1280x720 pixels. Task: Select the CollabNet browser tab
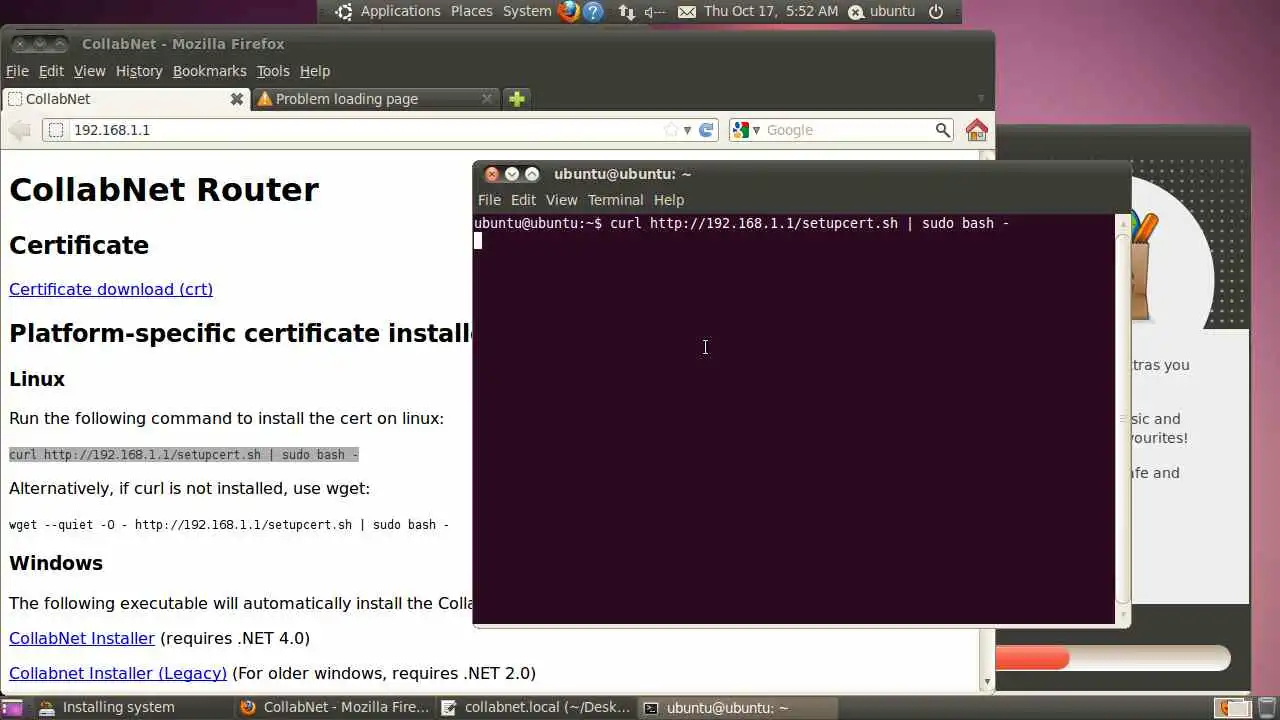[x=126, y=99]
